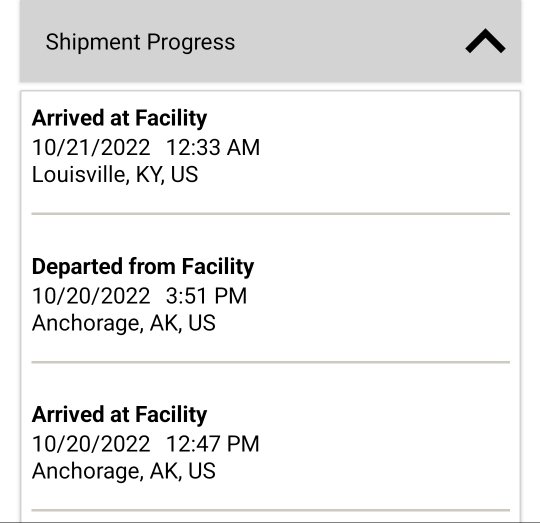Select the Louisville, KY, US location
The height and width of the screenshot is (523, 540).
point(115,175)
